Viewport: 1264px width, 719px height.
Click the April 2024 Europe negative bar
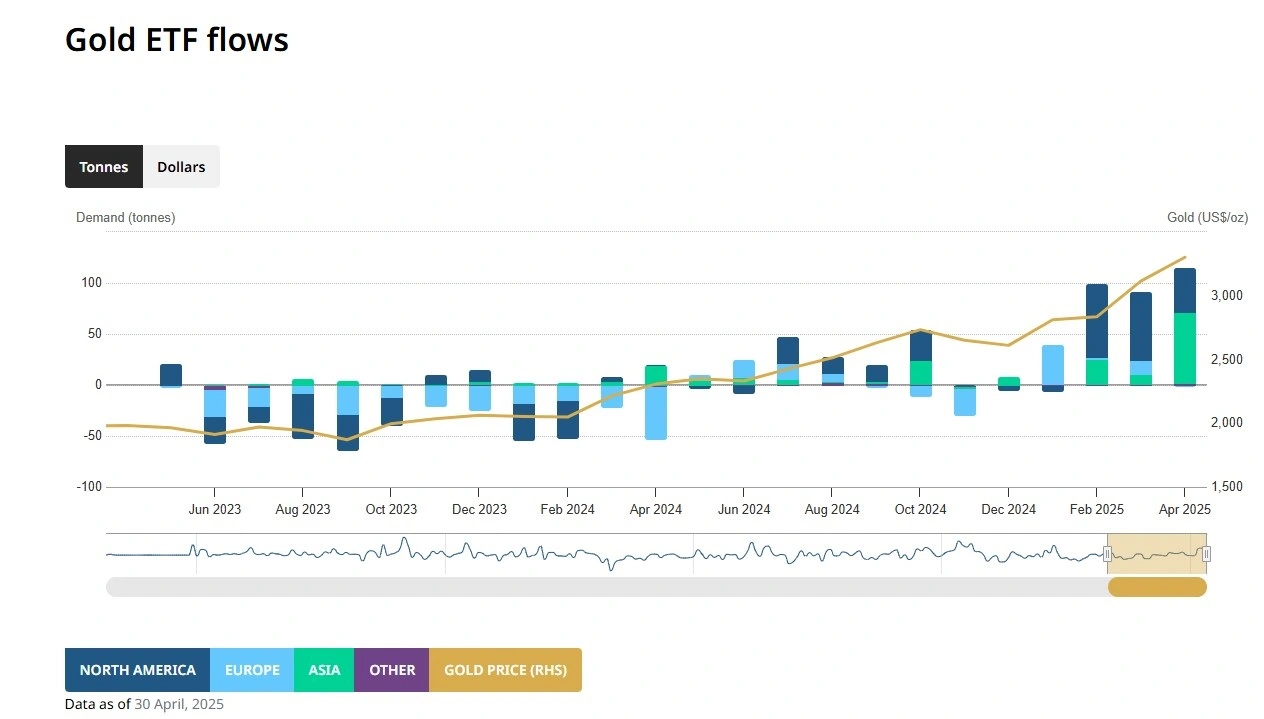(x=656, y=412)
